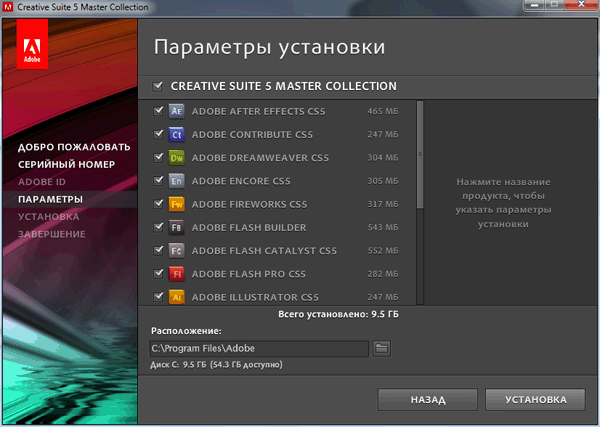Select УСТАНОВКА step in sidebar
600x427 pixels.
49,217
